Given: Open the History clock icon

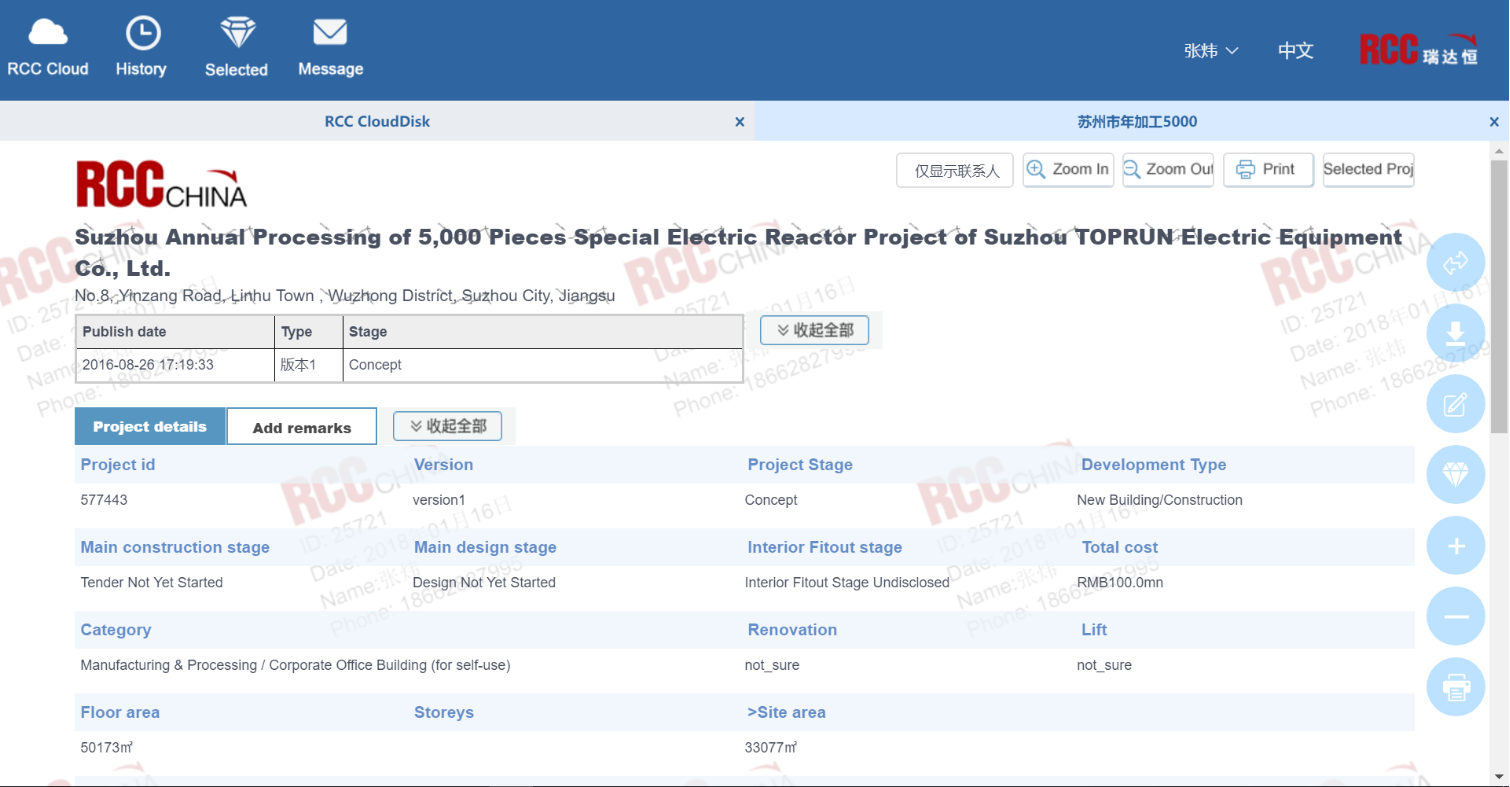Looking at the screenshot, I should pyautogui.click(x=142, y=34).
